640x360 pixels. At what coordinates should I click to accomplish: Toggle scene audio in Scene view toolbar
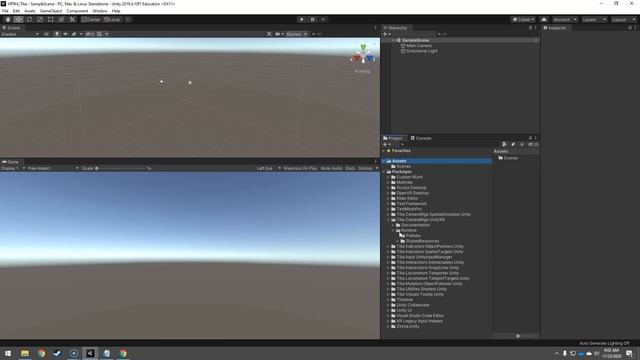tap(65, 34)
